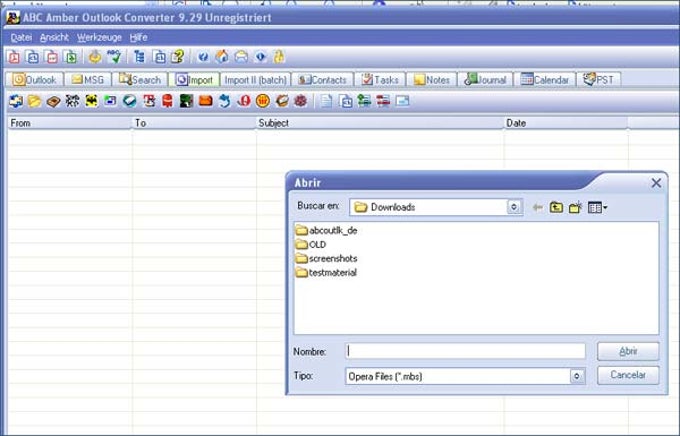
Task: Click the blank page icon in import toolbar
Action: tap(326, 101)
